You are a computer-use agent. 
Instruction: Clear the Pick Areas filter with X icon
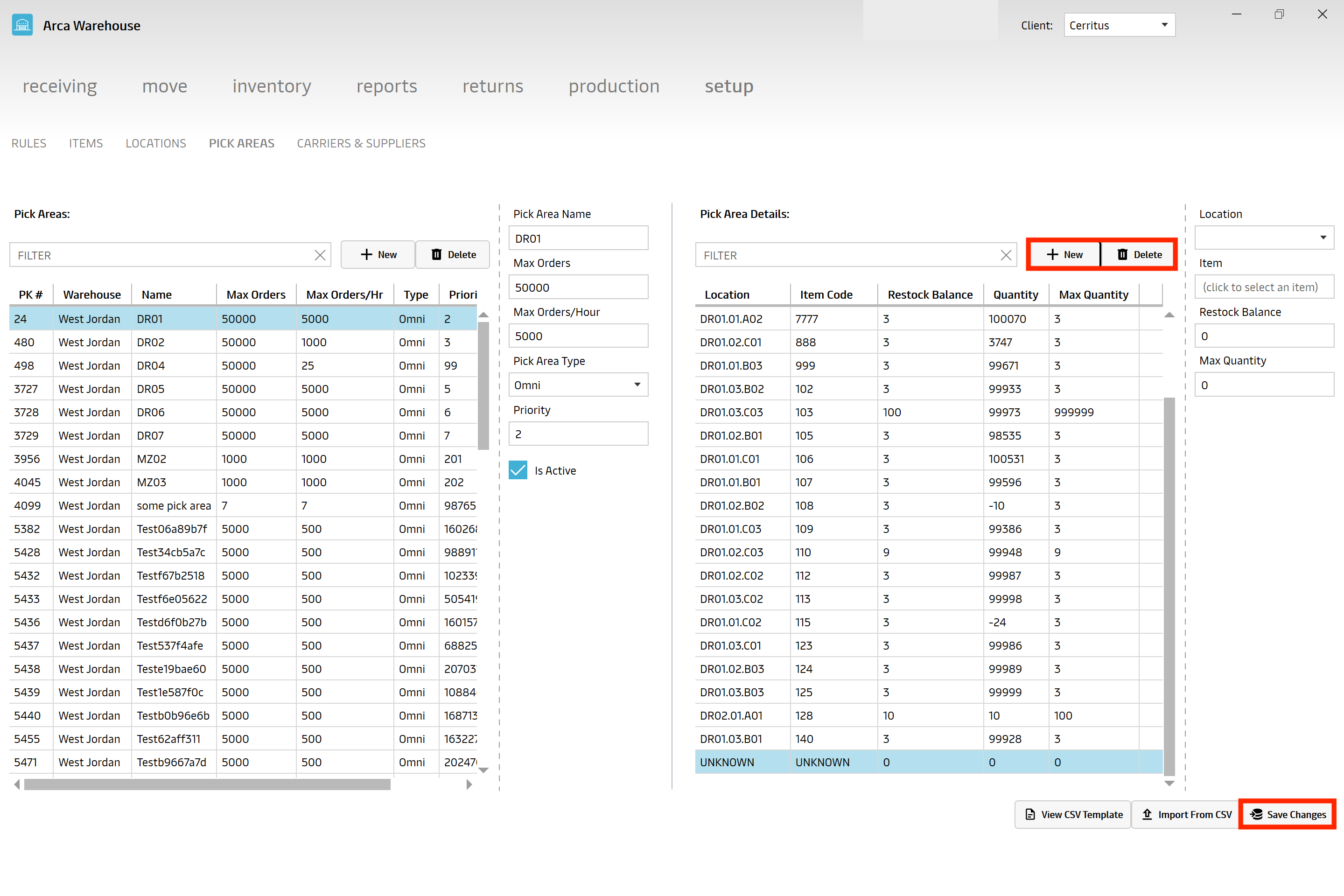320,255
